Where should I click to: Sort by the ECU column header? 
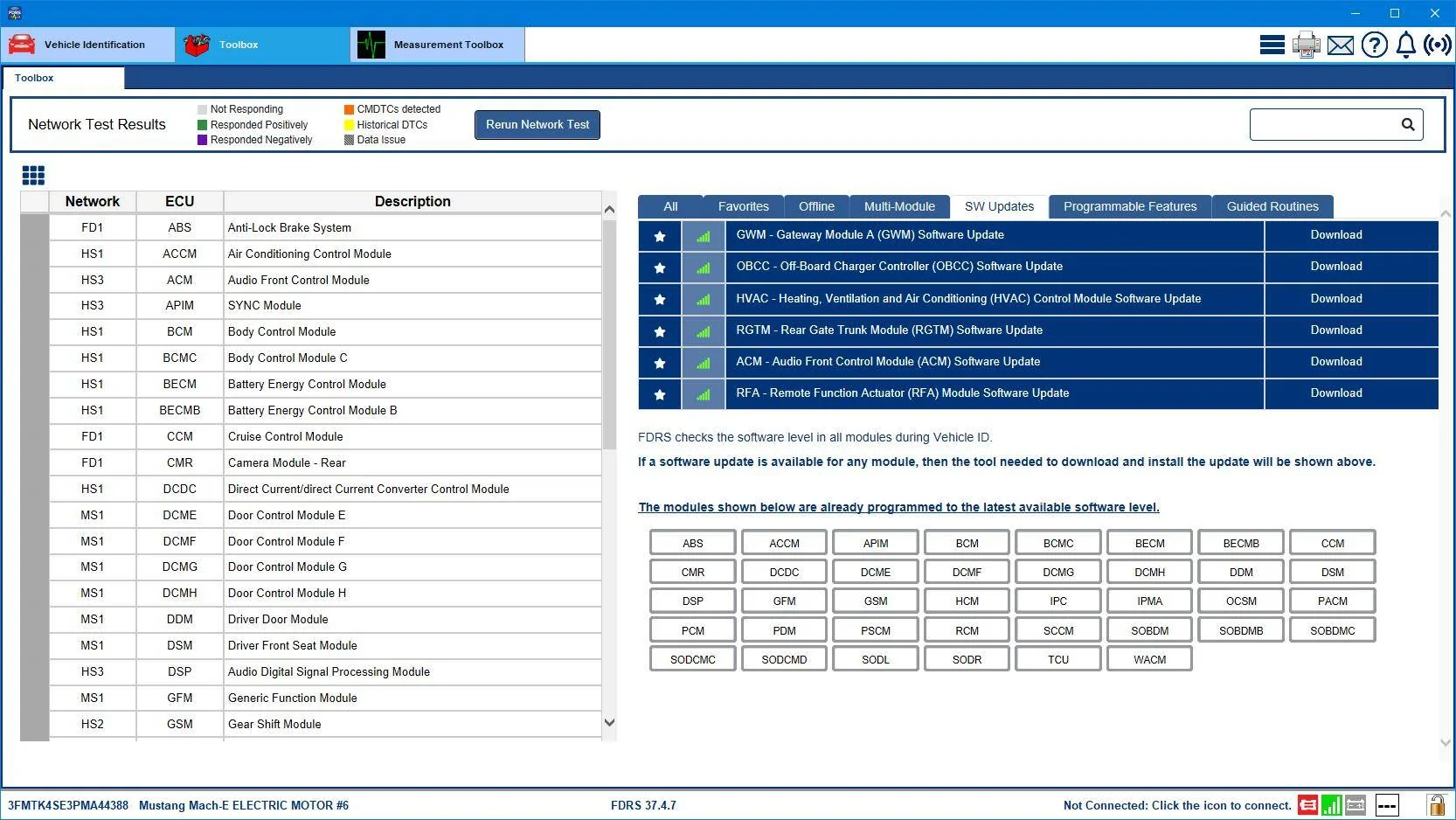point(180,201)
